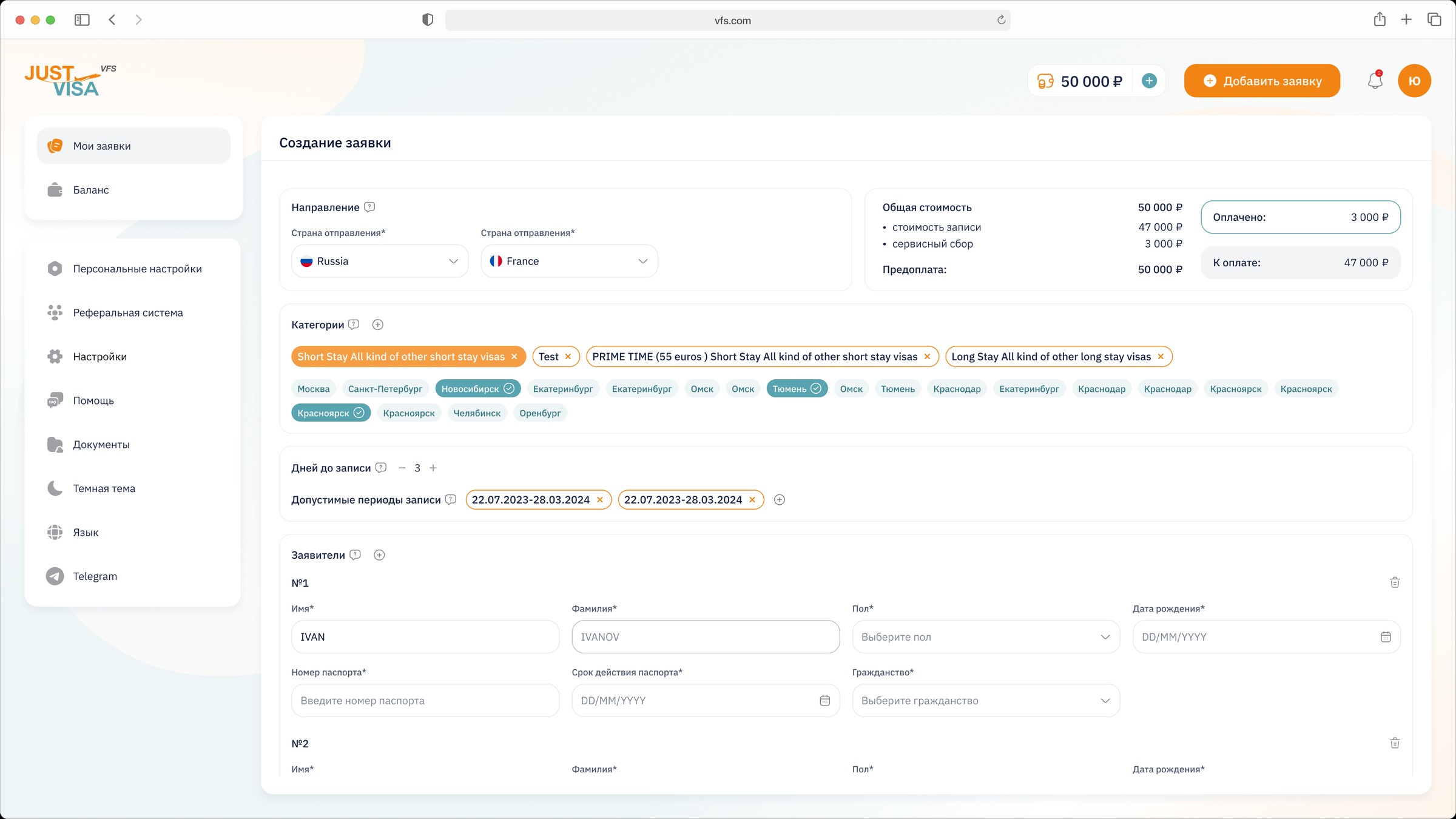Toggle the Safari sidebar
The image size is (1456, 819).
click(82, 20)
